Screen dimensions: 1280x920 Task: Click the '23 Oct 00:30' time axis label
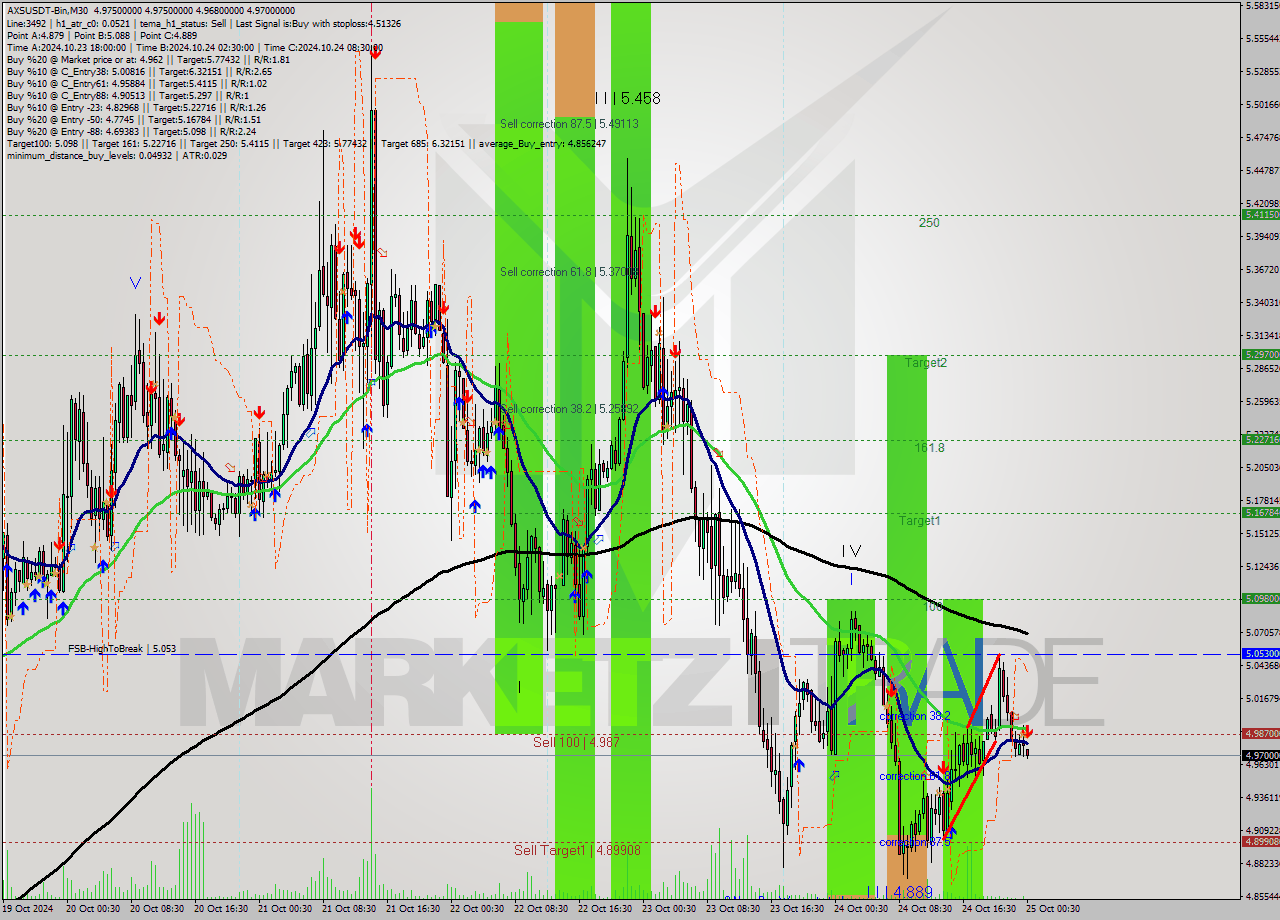tap(668, 909)
